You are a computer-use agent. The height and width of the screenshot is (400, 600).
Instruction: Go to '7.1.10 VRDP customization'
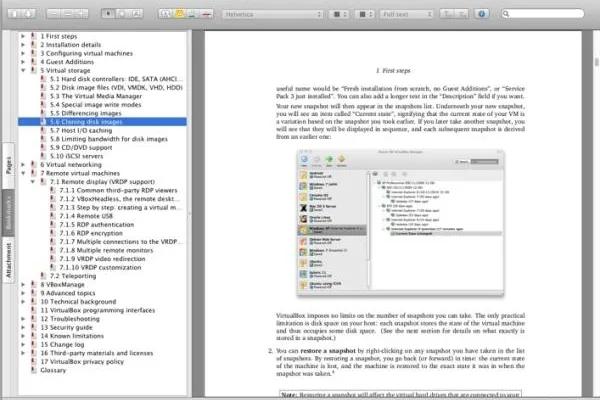[x=100, y=268]
